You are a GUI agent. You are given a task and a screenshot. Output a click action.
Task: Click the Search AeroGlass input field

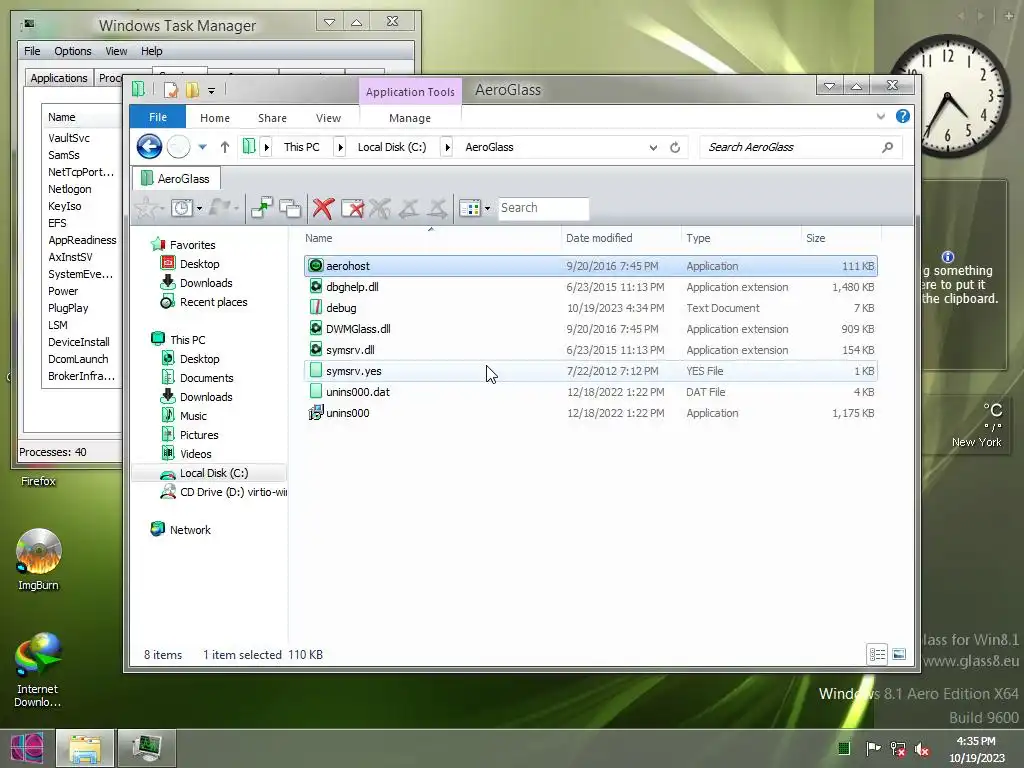[790, 147]
